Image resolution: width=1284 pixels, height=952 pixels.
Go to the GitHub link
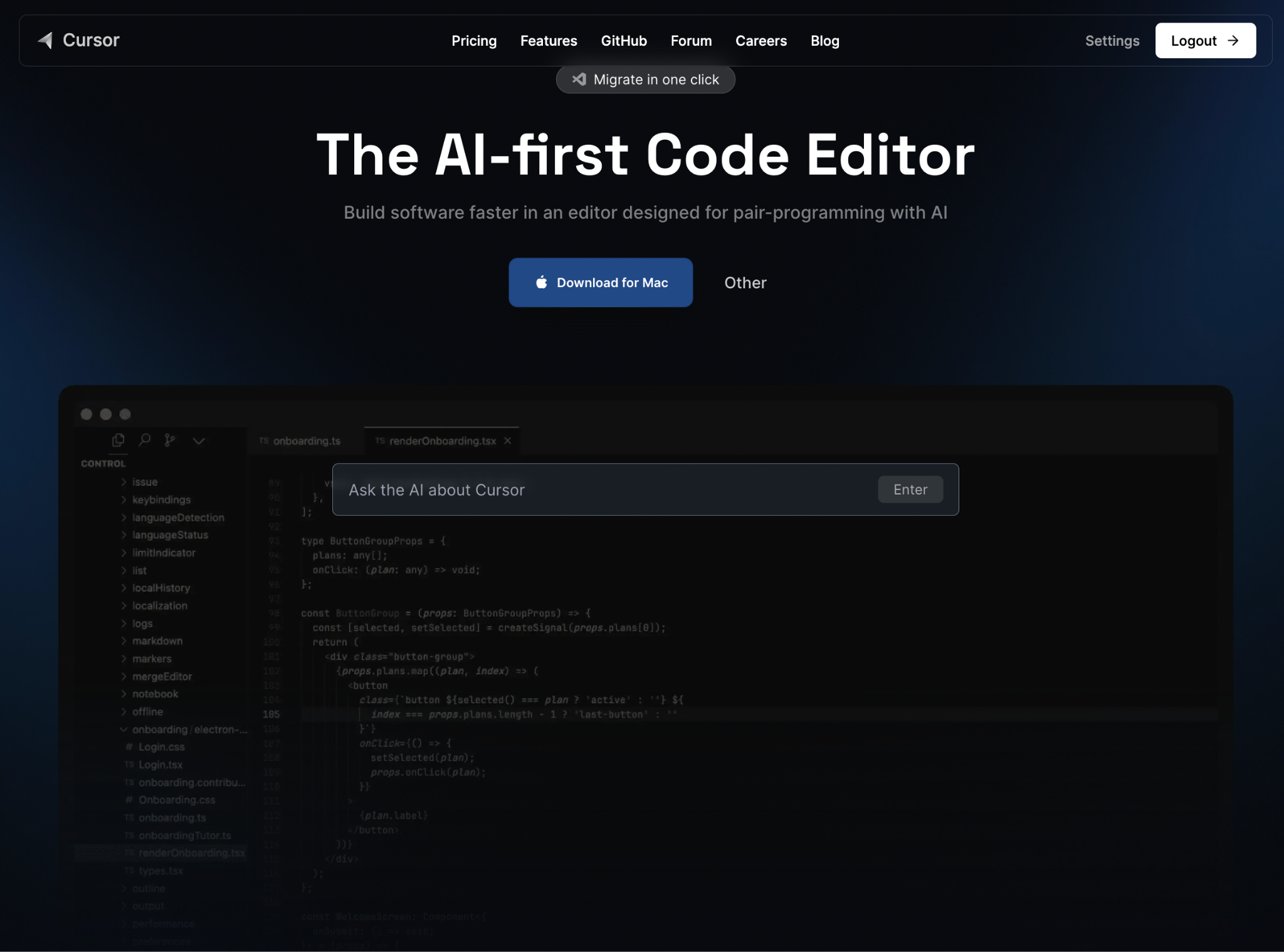(624, 41)
